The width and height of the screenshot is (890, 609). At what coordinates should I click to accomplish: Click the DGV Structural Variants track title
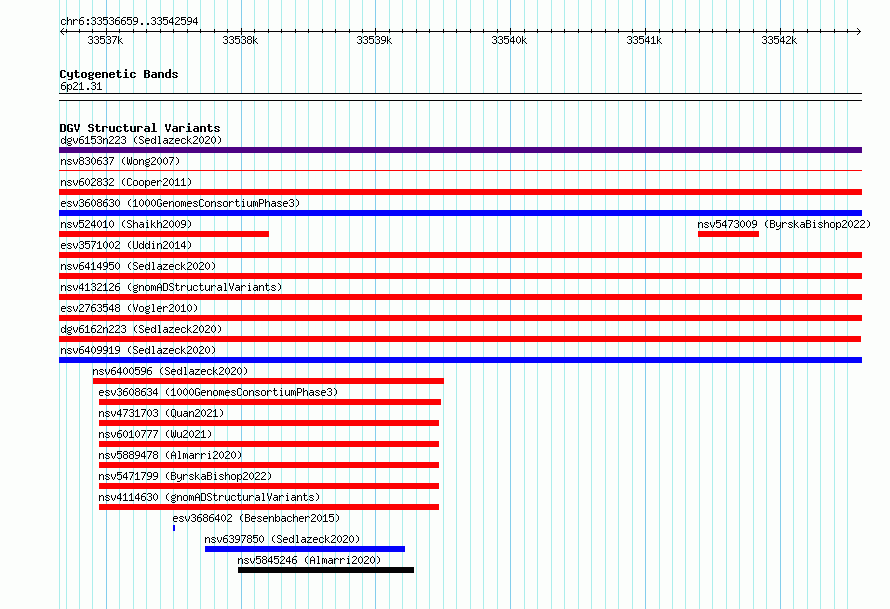click(x=140, y=128)
